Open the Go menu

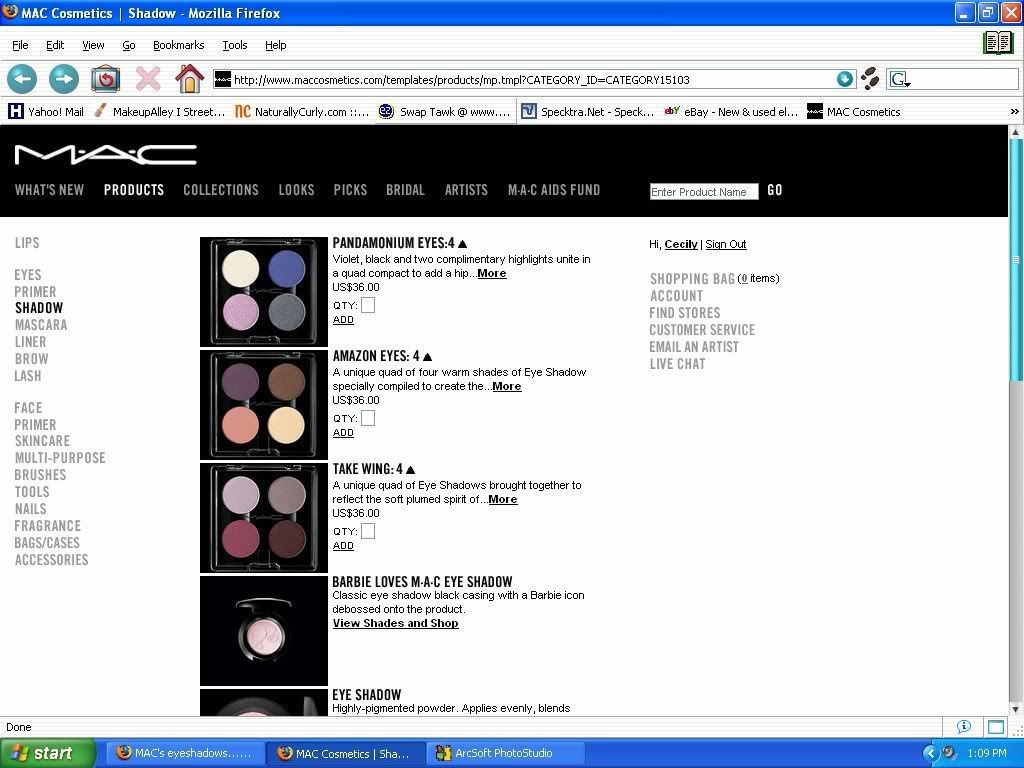coord(129,45)
